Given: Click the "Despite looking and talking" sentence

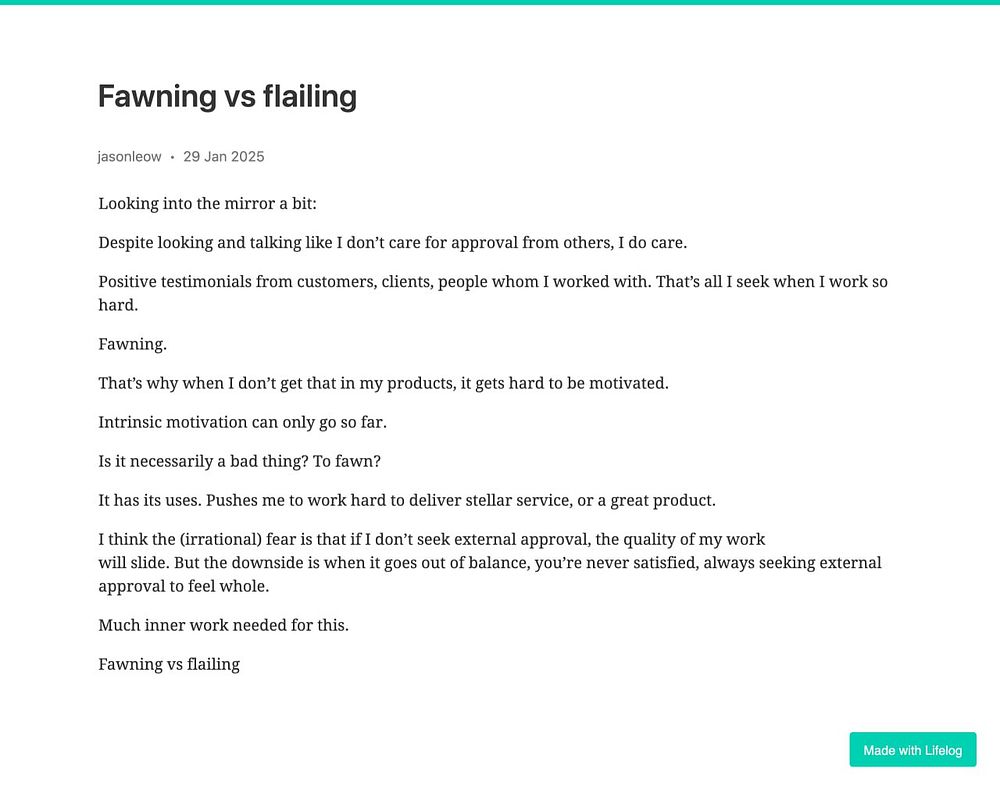Looking at the screenshot, I should pos(392,243).
